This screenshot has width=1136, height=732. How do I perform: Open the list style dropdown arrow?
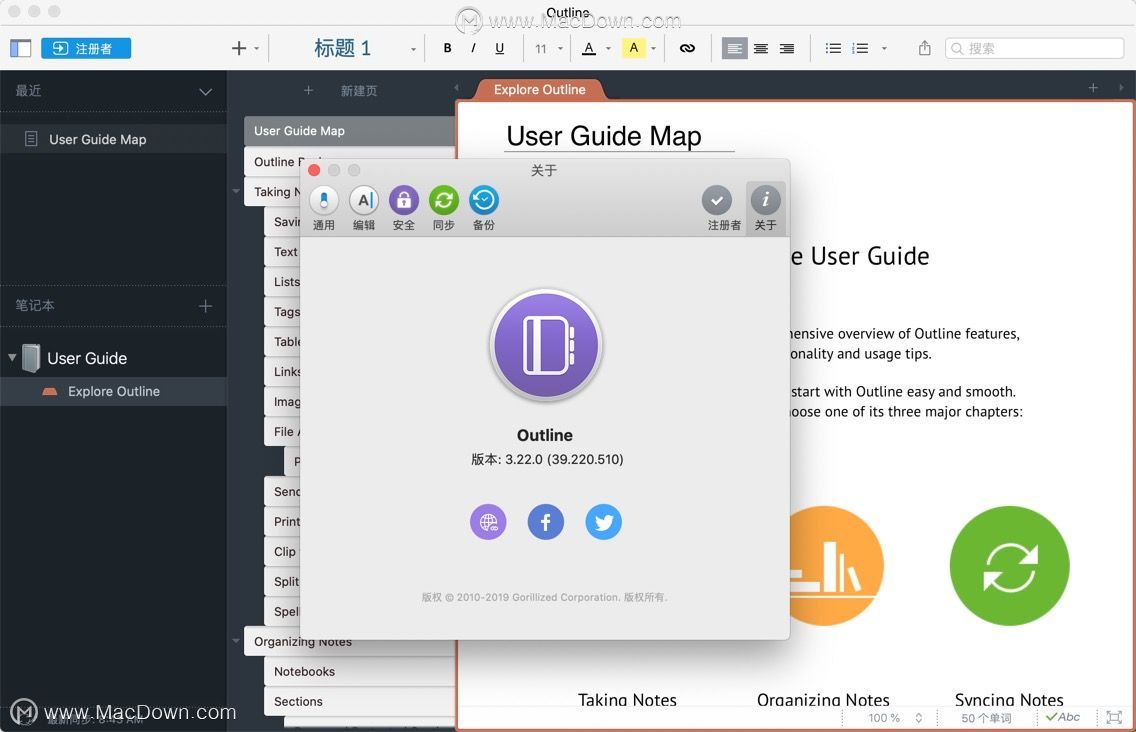[x=884, y=49]
